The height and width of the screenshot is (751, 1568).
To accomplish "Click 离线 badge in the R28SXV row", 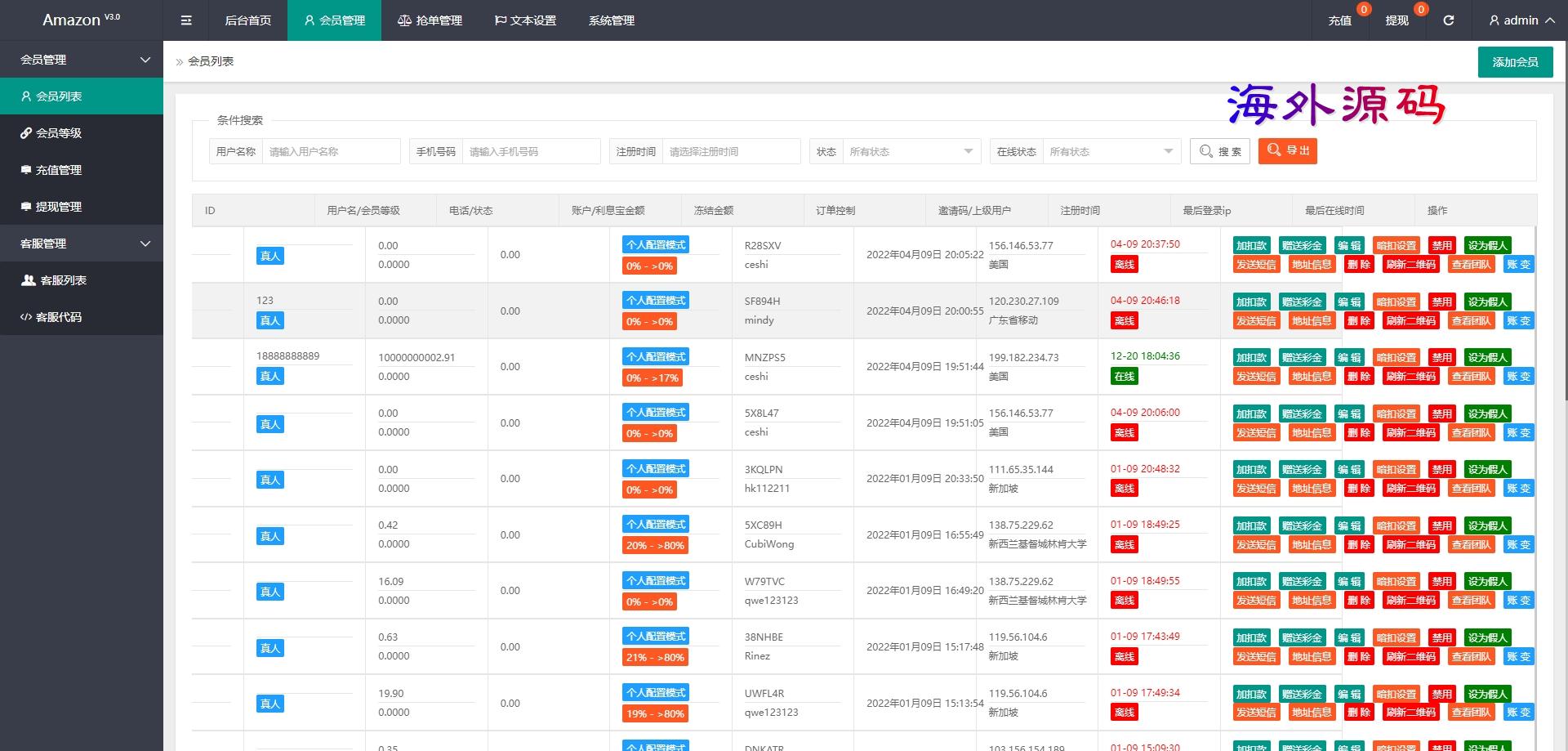I will [1125, 265].
